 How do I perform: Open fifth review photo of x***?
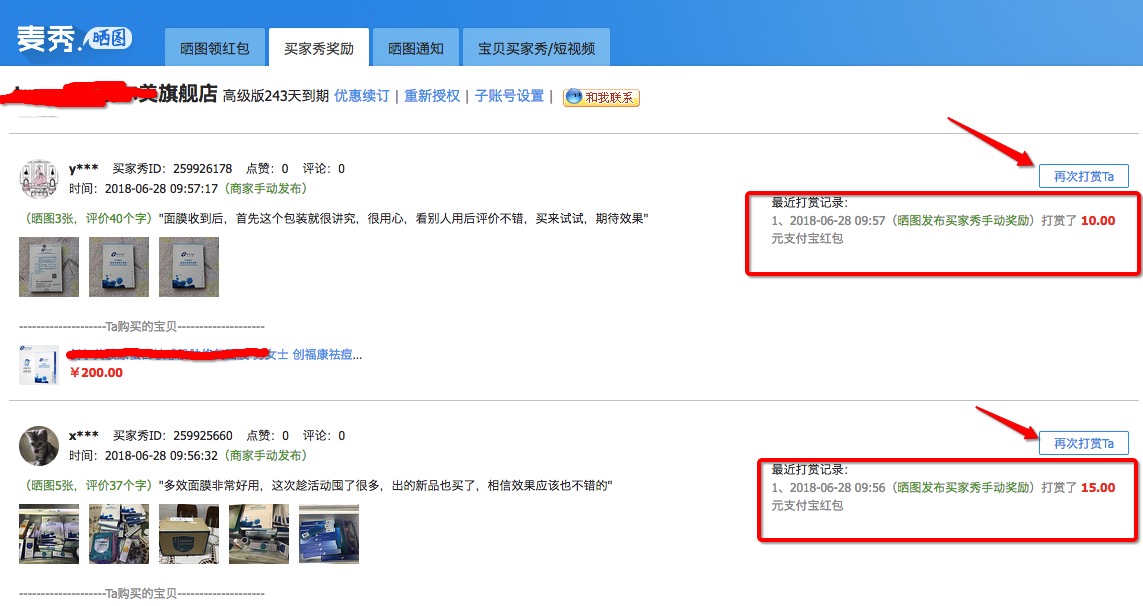(x=329, y=534)
